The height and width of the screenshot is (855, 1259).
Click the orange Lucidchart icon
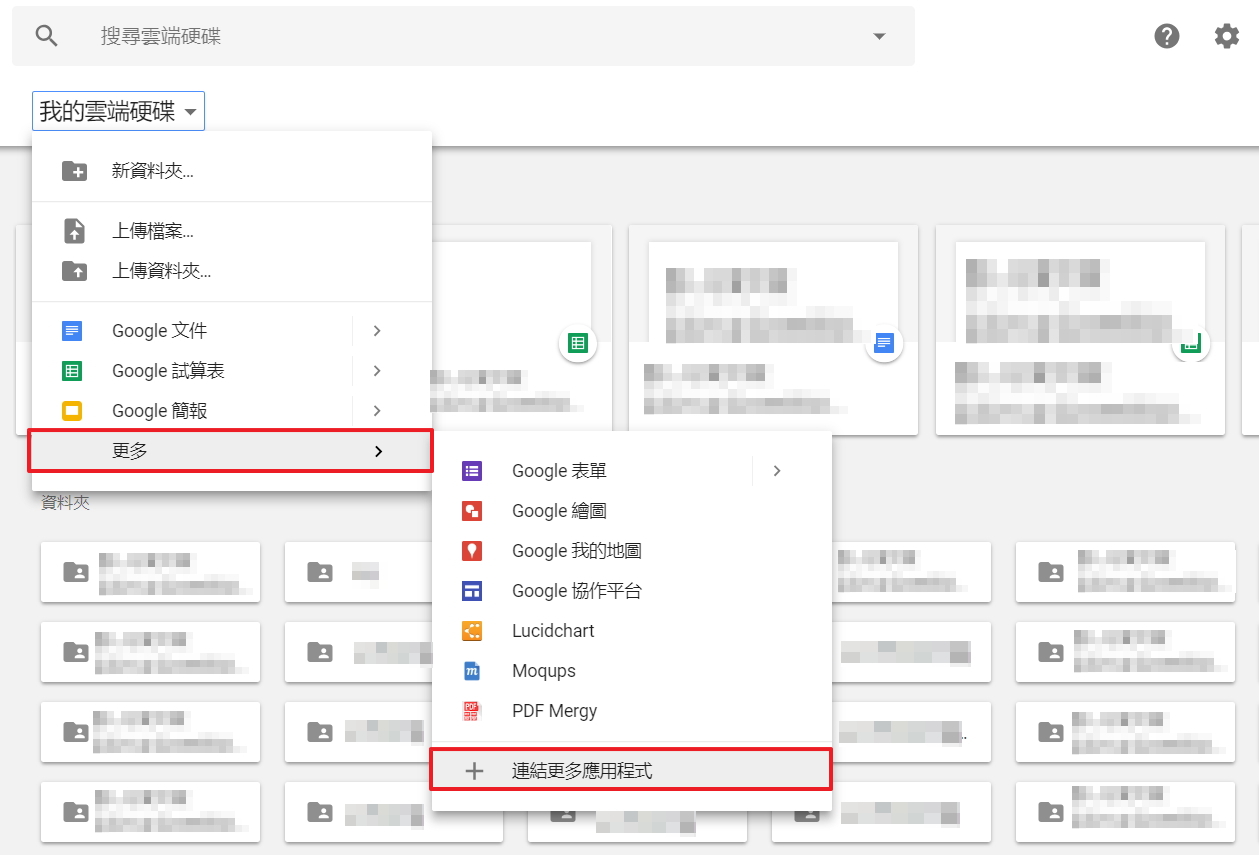coord(472,631)
